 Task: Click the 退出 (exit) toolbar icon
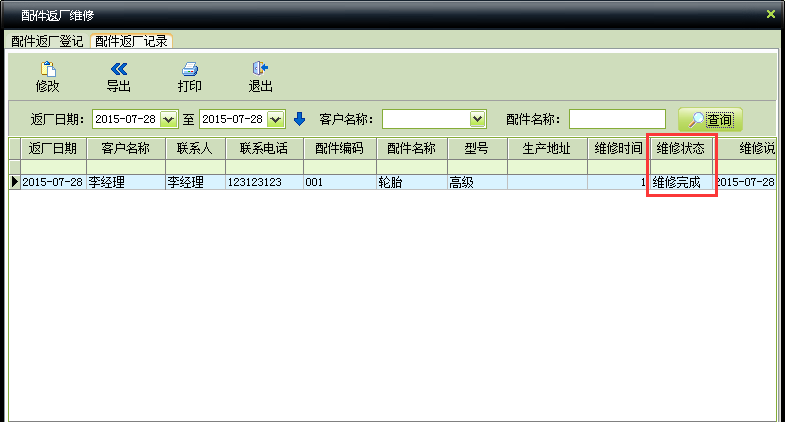tap(260, 69)
